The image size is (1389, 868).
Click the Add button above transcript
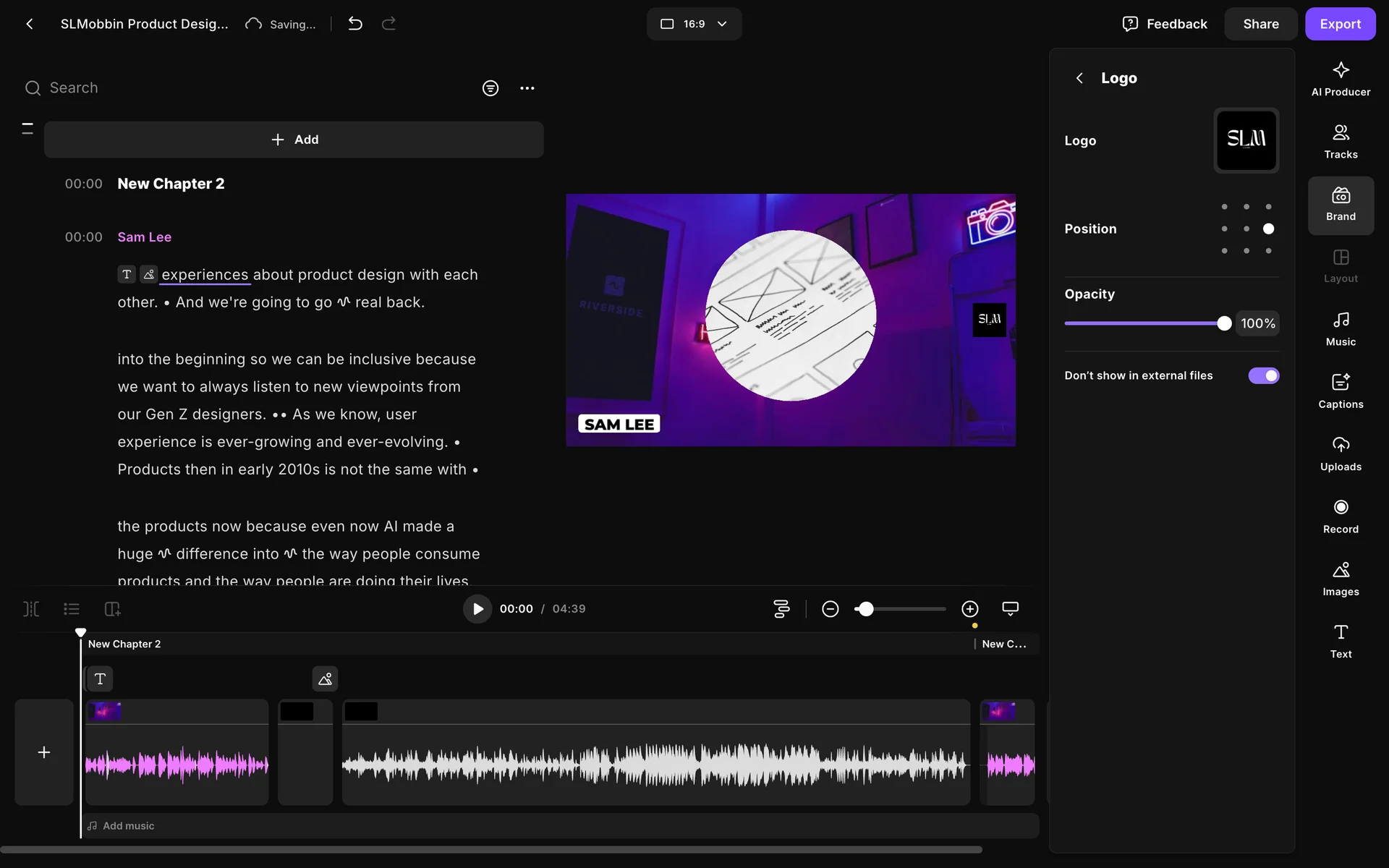click(294, 140)
